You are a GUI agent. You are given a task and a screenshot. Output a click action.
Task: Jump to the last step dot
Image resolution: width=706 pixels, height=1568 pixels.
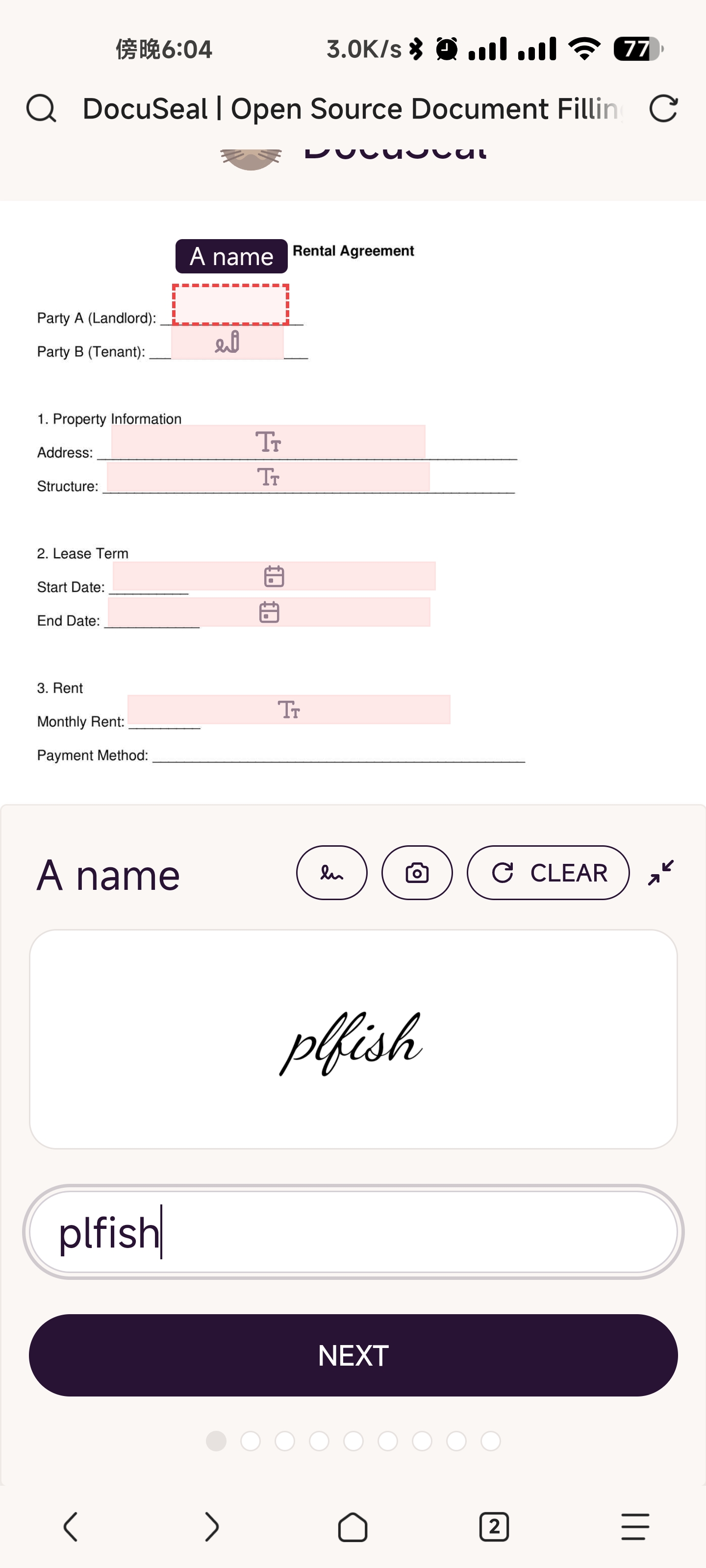(x=490, y=1441)
